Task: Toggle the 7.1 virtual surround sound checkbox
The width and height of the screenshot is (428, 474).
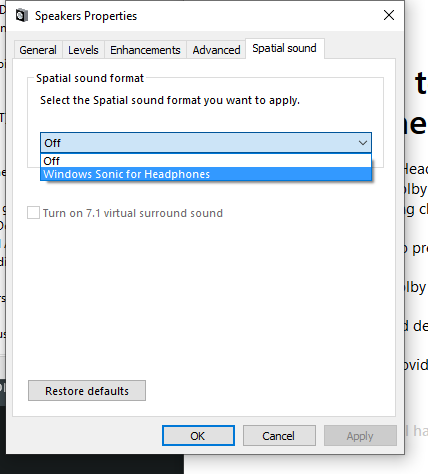Action: click(x=33, y=213)
